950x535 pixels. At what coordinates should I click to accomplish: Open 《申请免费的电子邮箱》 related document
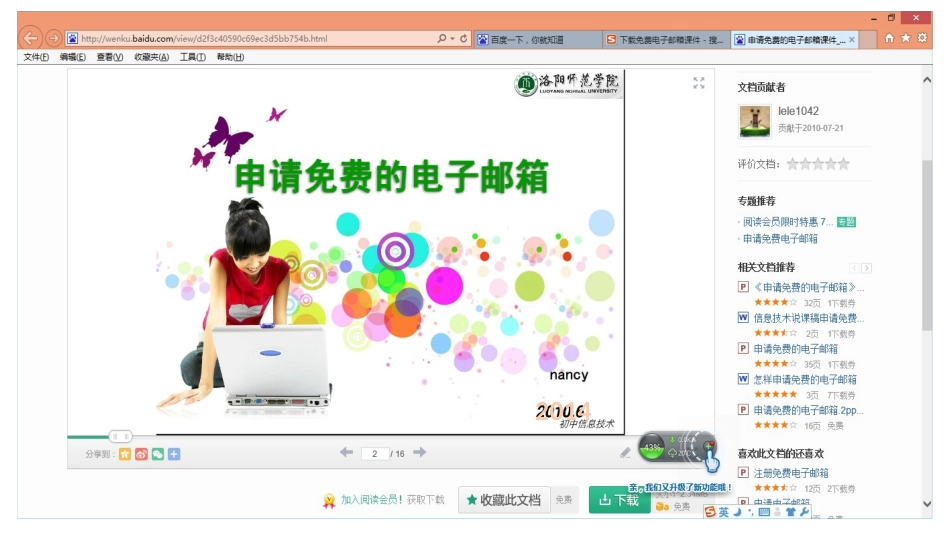808,287
